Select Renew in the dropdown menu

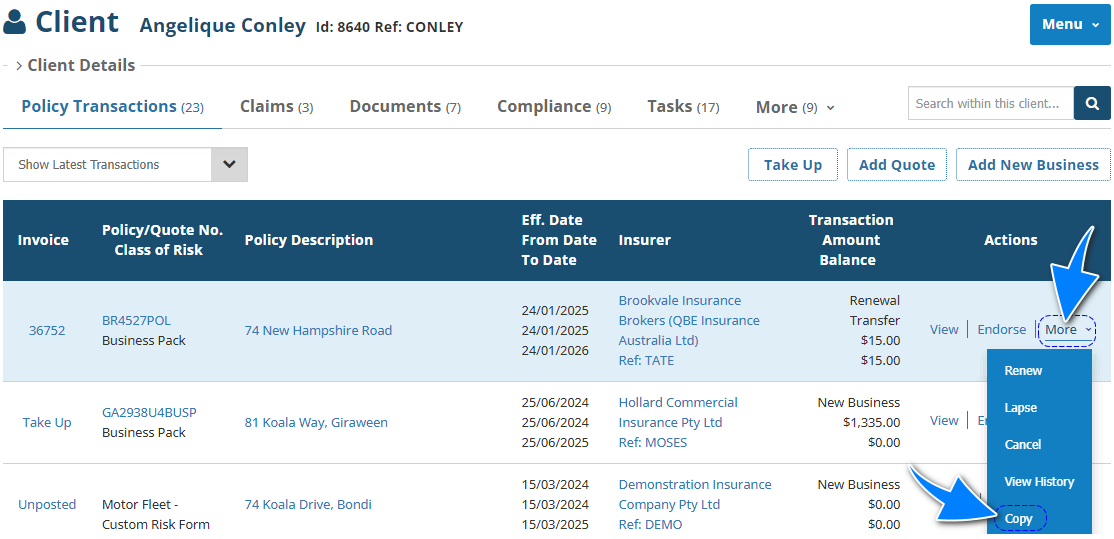[1023, 370]
